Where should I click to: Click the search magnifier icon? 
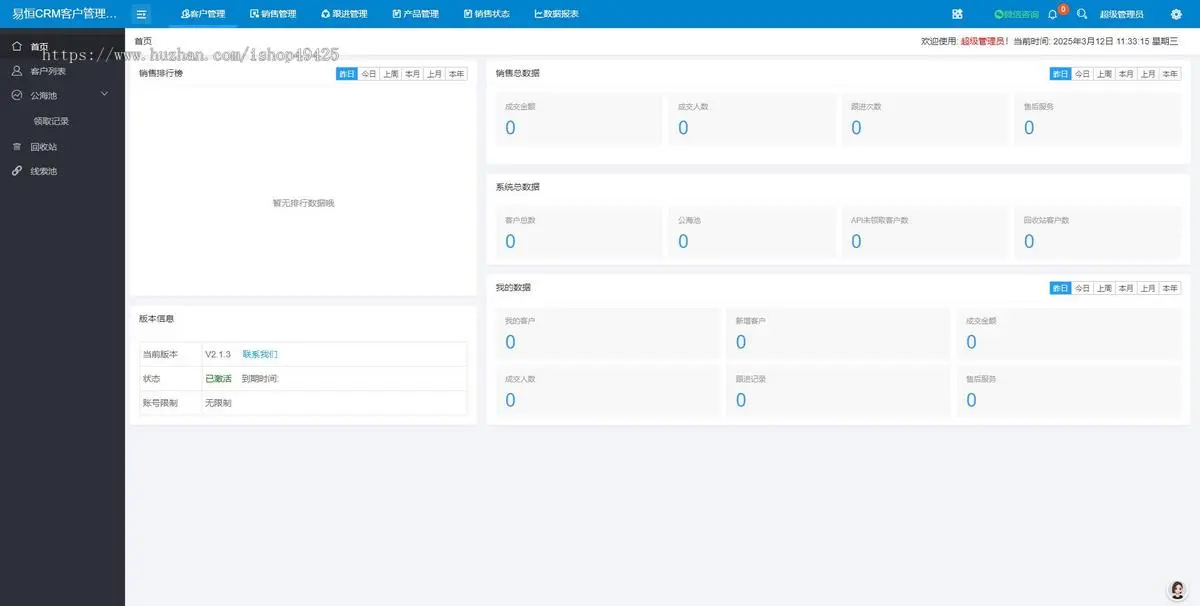tap(1082, 14)
